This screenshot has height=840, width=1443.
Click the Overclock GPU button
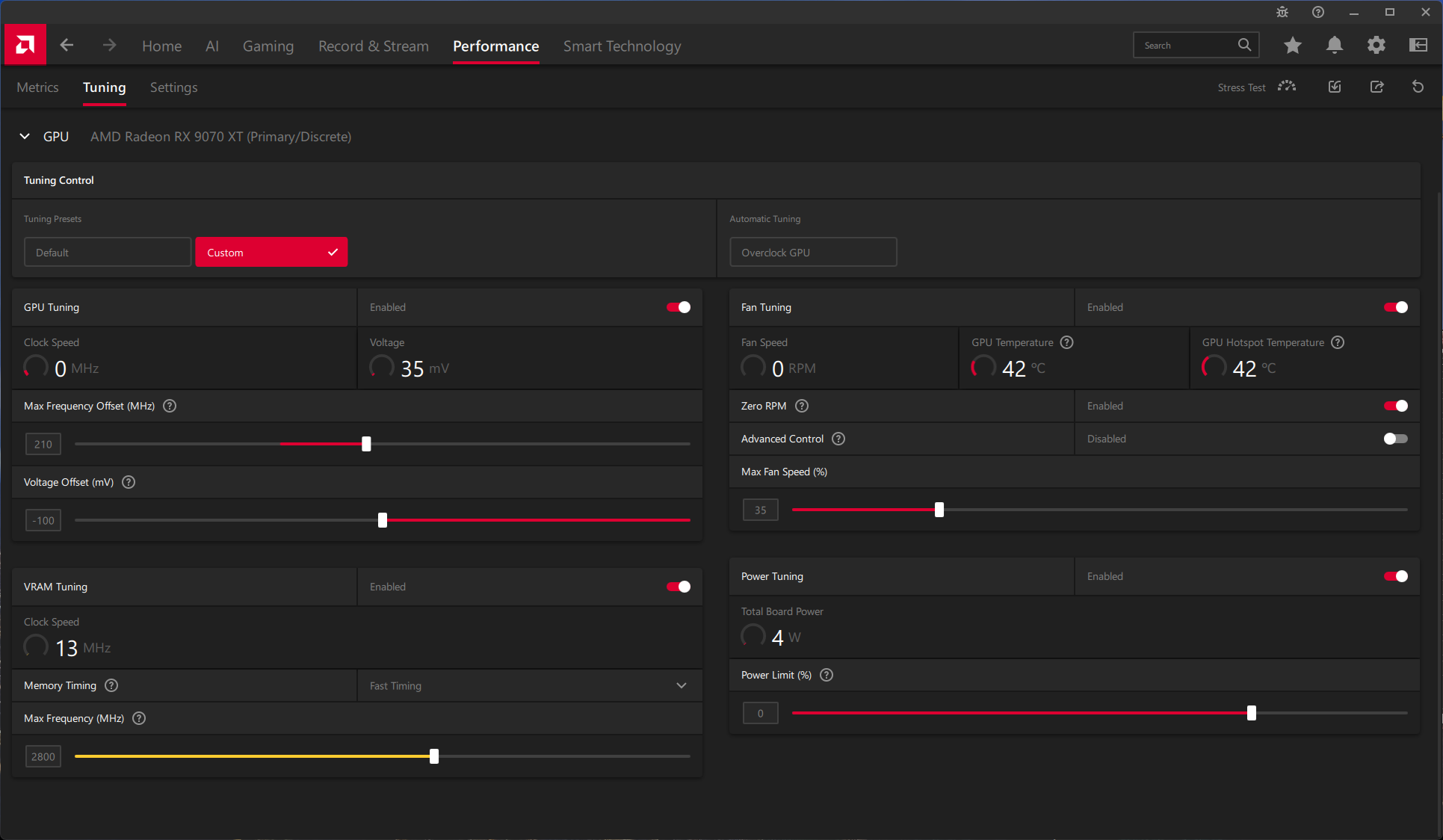(812, 253)
